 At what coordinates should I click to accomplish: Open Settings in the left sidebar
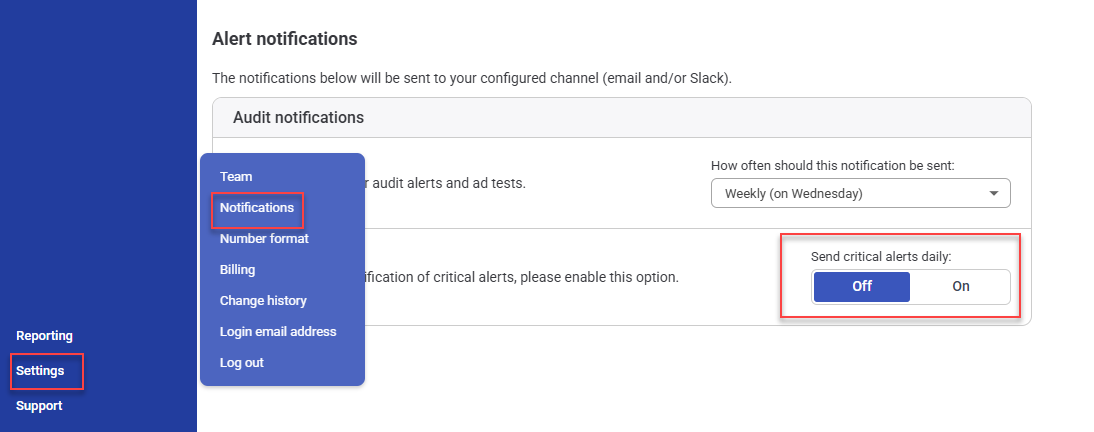[x=40, y=371]
